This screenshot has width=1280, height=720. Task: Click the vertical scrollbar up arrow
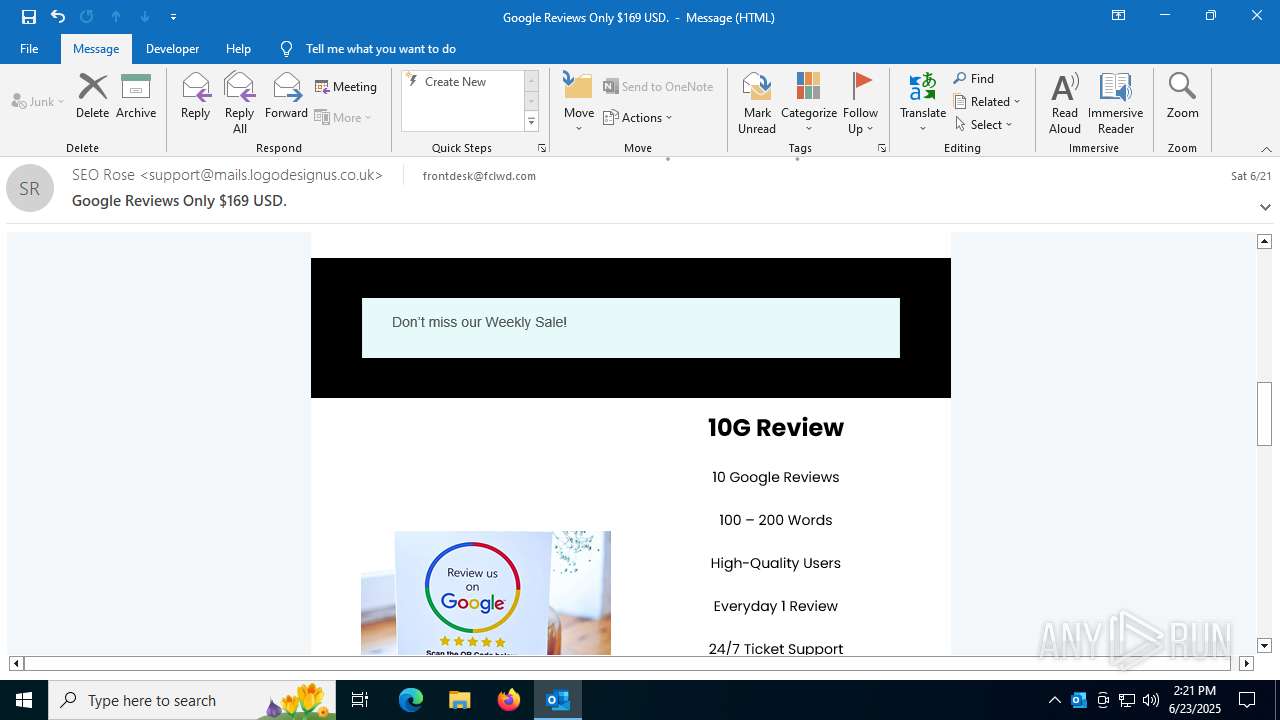point(1264,241)
